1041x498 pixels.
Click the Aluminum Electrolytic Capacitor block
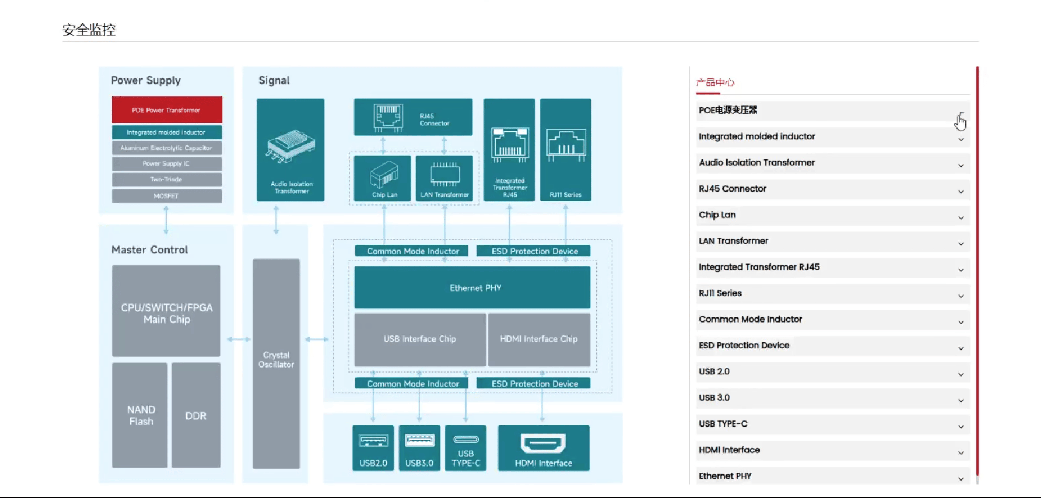[167, 148]
